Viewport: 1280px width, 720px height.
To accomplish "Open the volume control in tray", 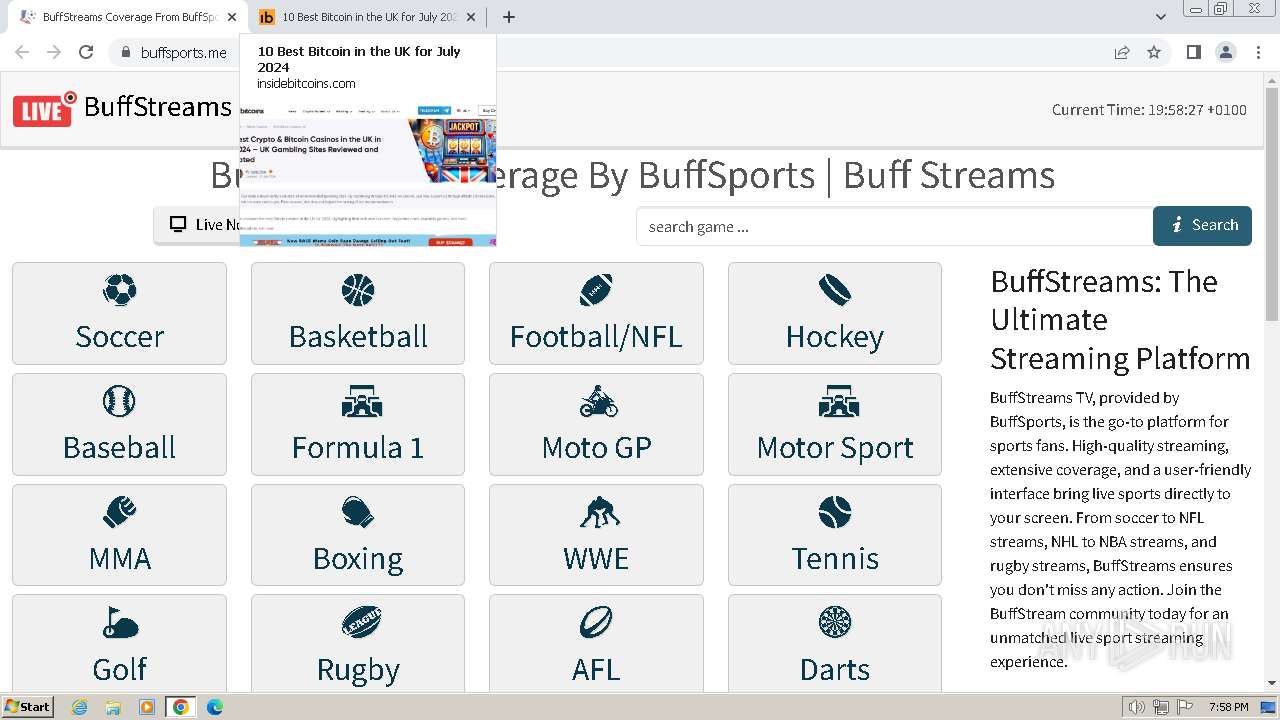I will coord(1136,707).
